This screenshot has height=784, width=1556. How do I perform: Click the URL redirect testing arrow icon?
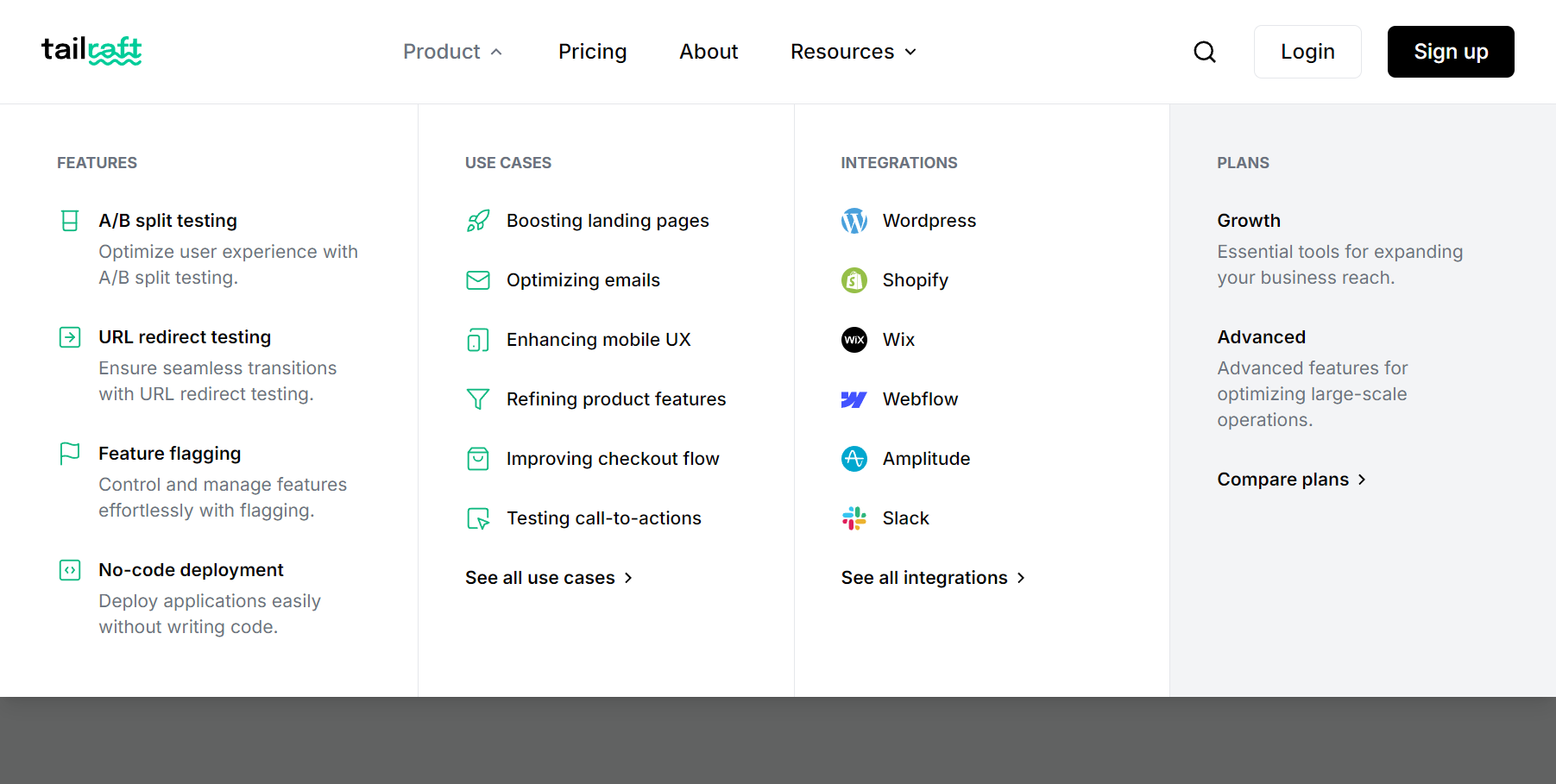70,337
